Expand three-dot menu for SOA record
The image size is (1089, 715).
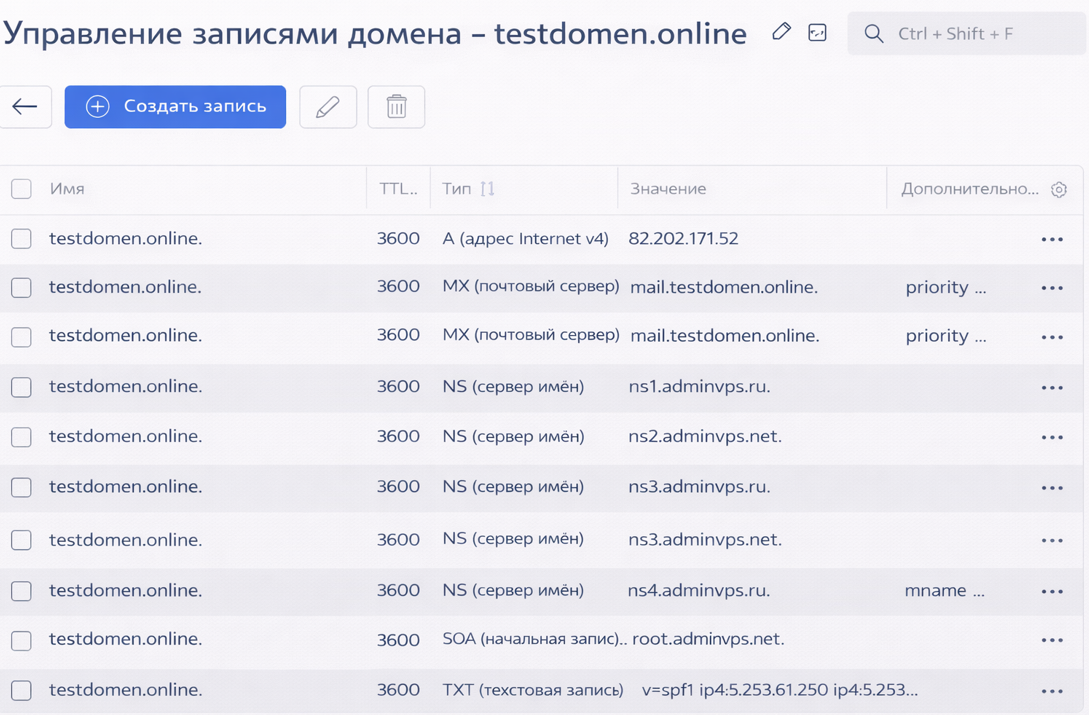1052,640
